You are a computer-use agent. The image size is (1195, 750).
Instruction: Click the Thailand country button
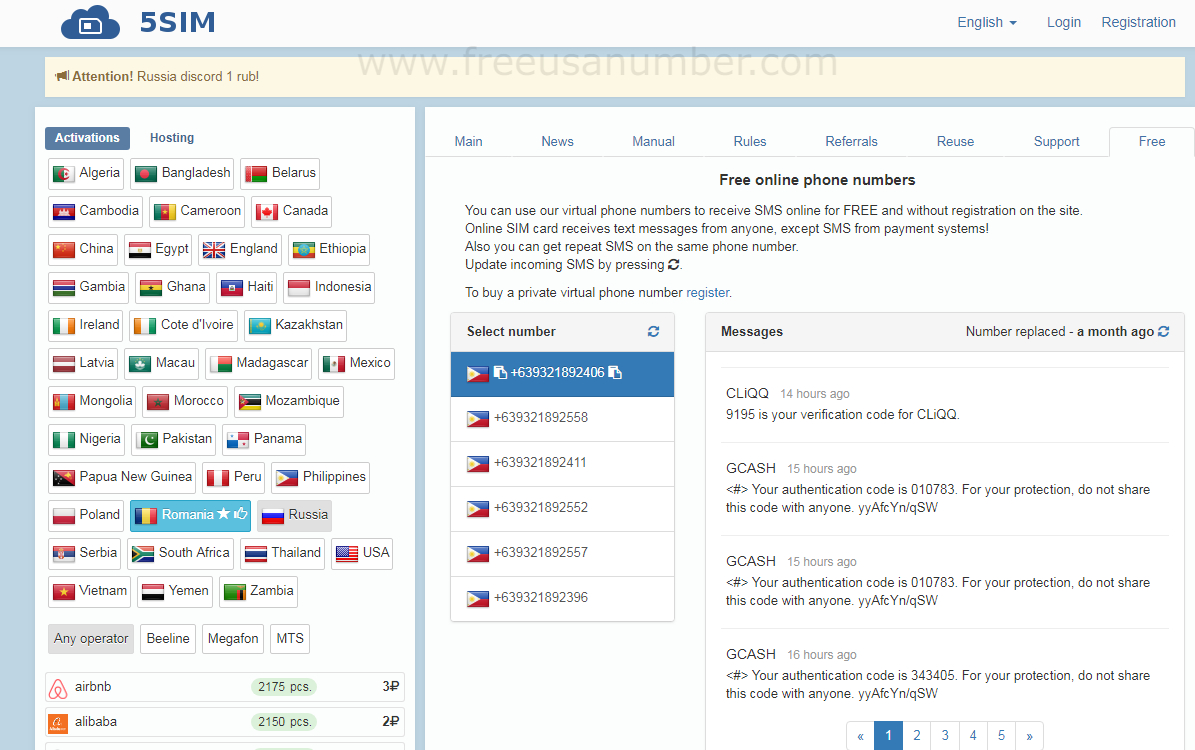(x=282, y=553)
